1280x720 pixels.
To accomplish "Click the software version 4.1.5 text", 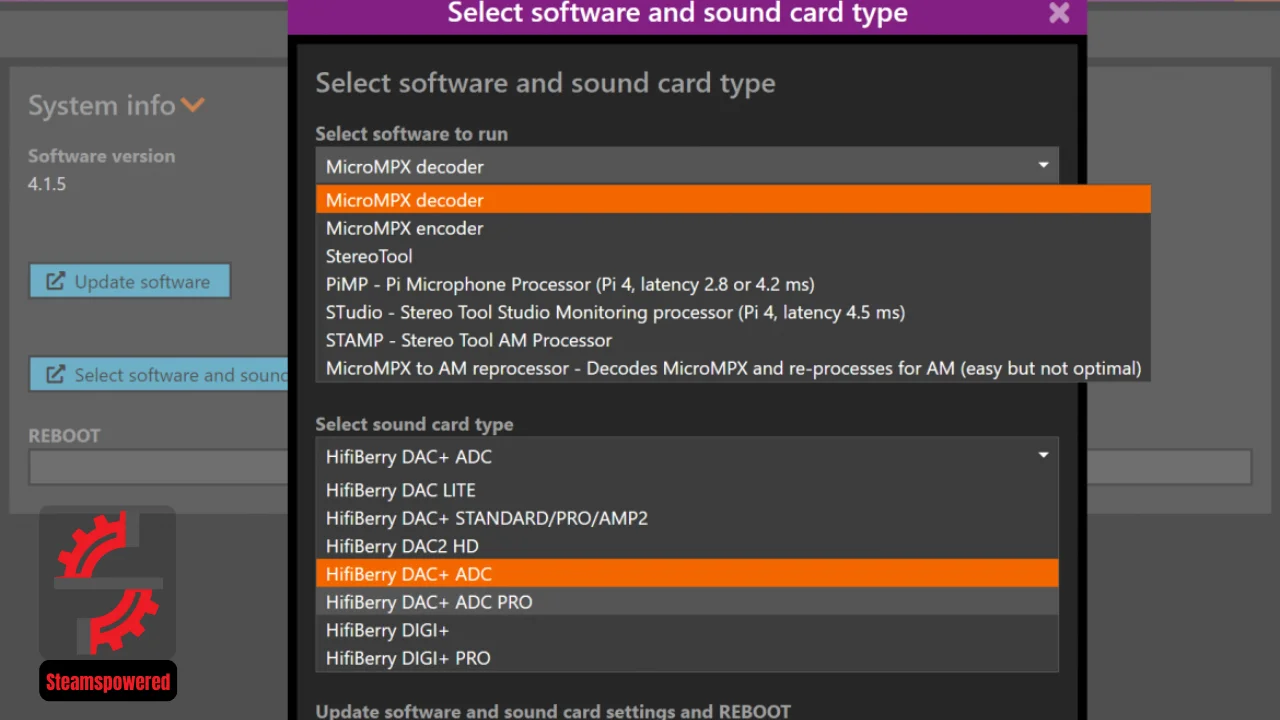I will point(47,184).
